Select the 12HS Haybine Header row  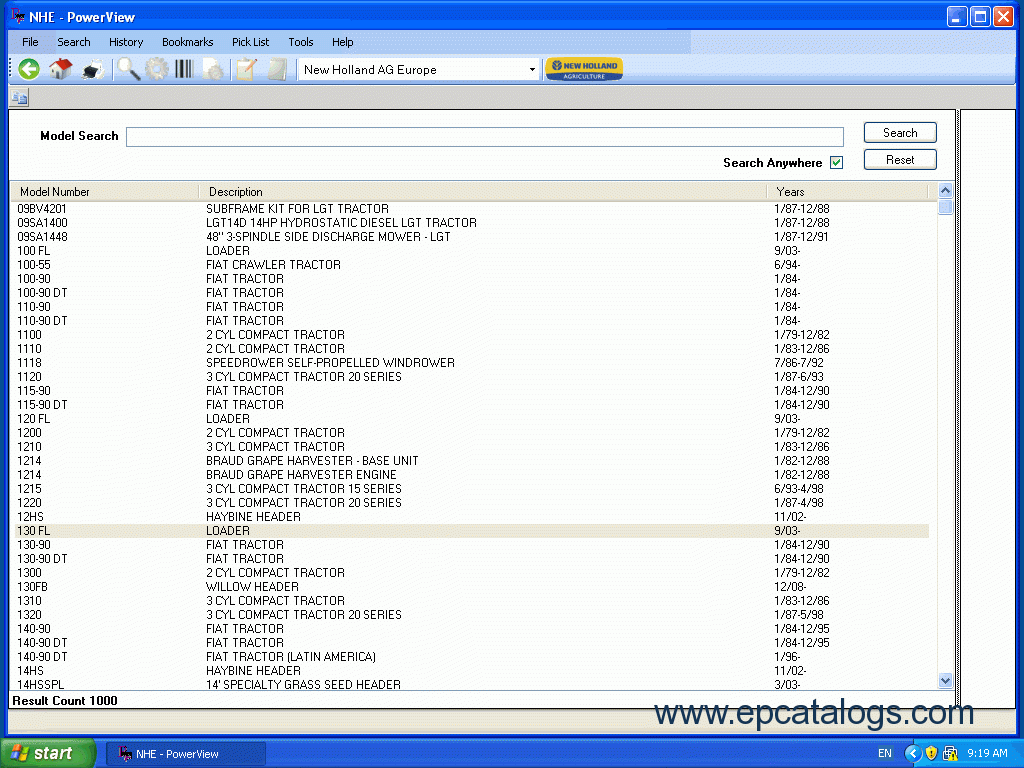(x=472, y=517)
